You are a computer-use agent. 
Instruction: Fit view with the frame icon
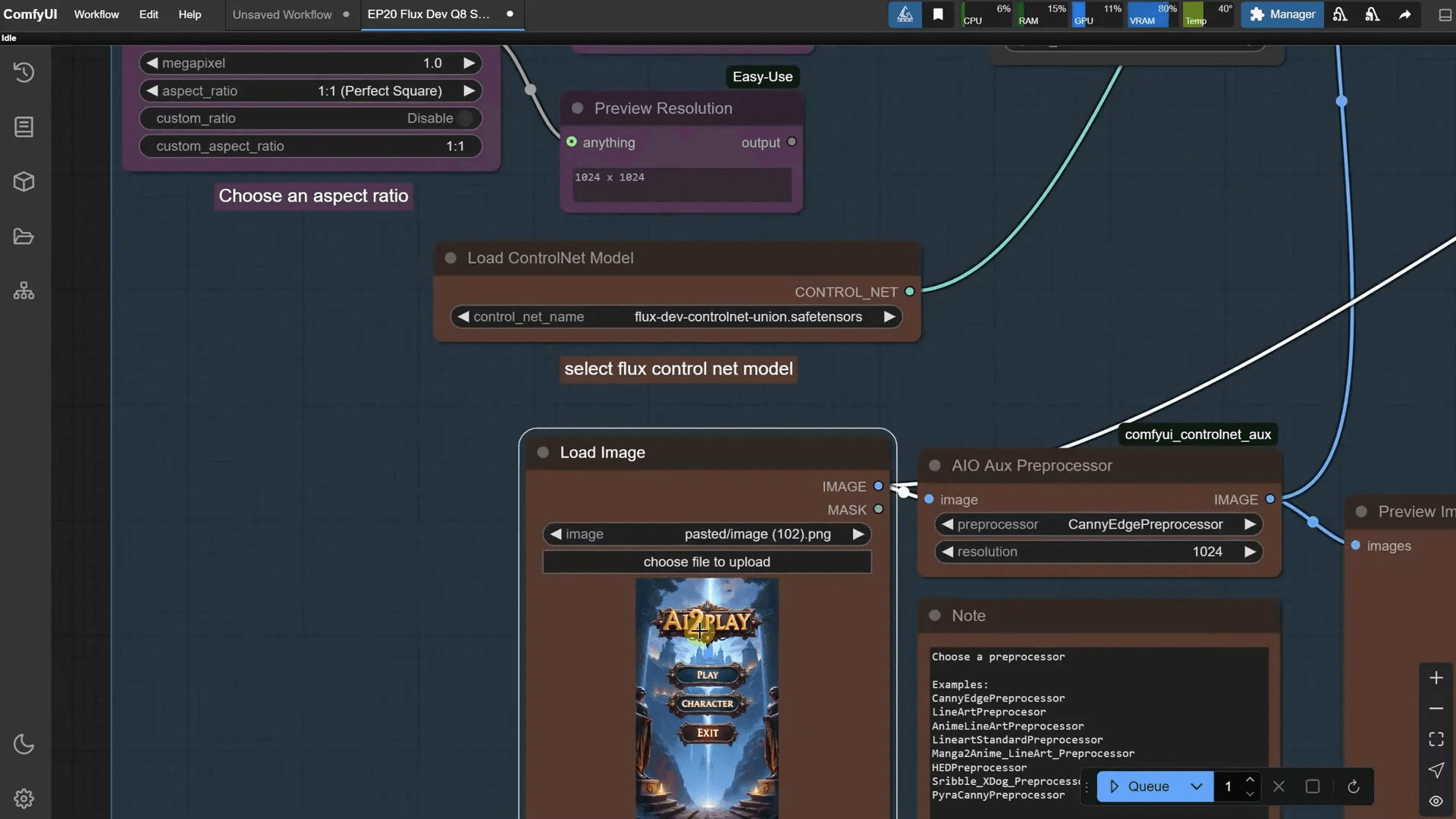[x=1436, y=739]
